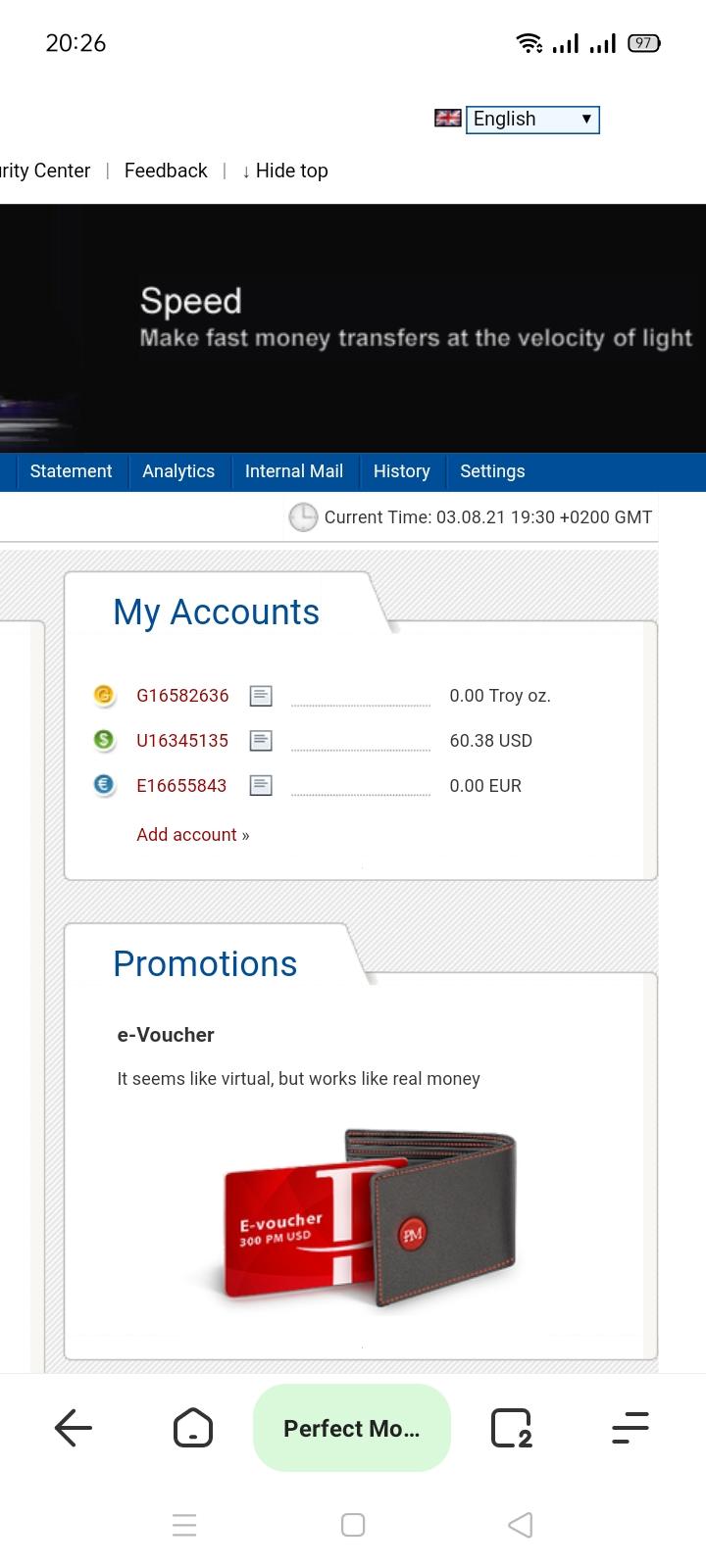Open the History tab
The image size is (706, 1568).
[x=402, y=471]
